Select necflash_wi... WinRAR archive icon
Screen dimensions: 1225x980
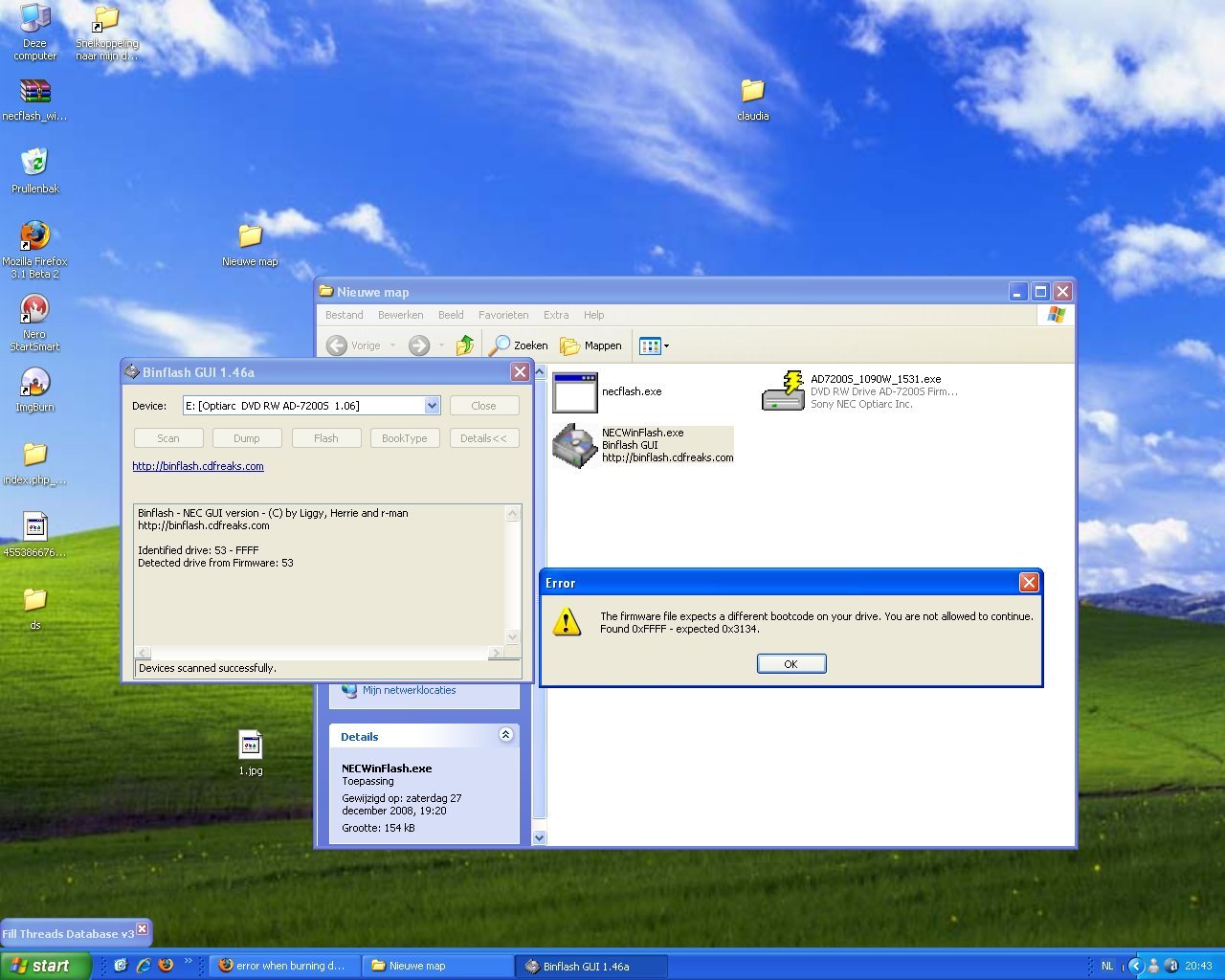pyautogui.click(x=34, y=100)
